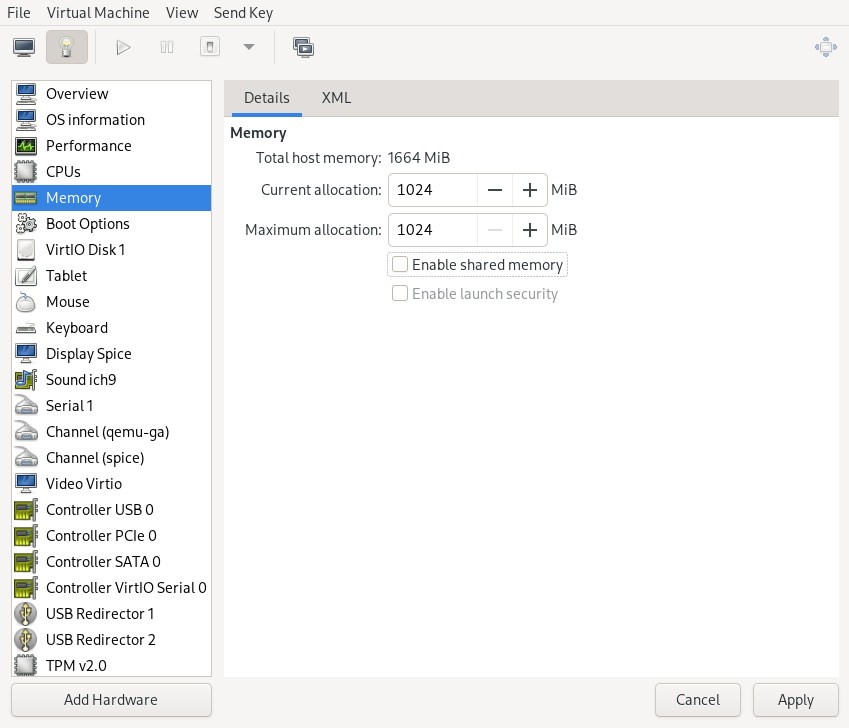
Task: Click the Current allocation input field
Action: (x=432, y=189)
